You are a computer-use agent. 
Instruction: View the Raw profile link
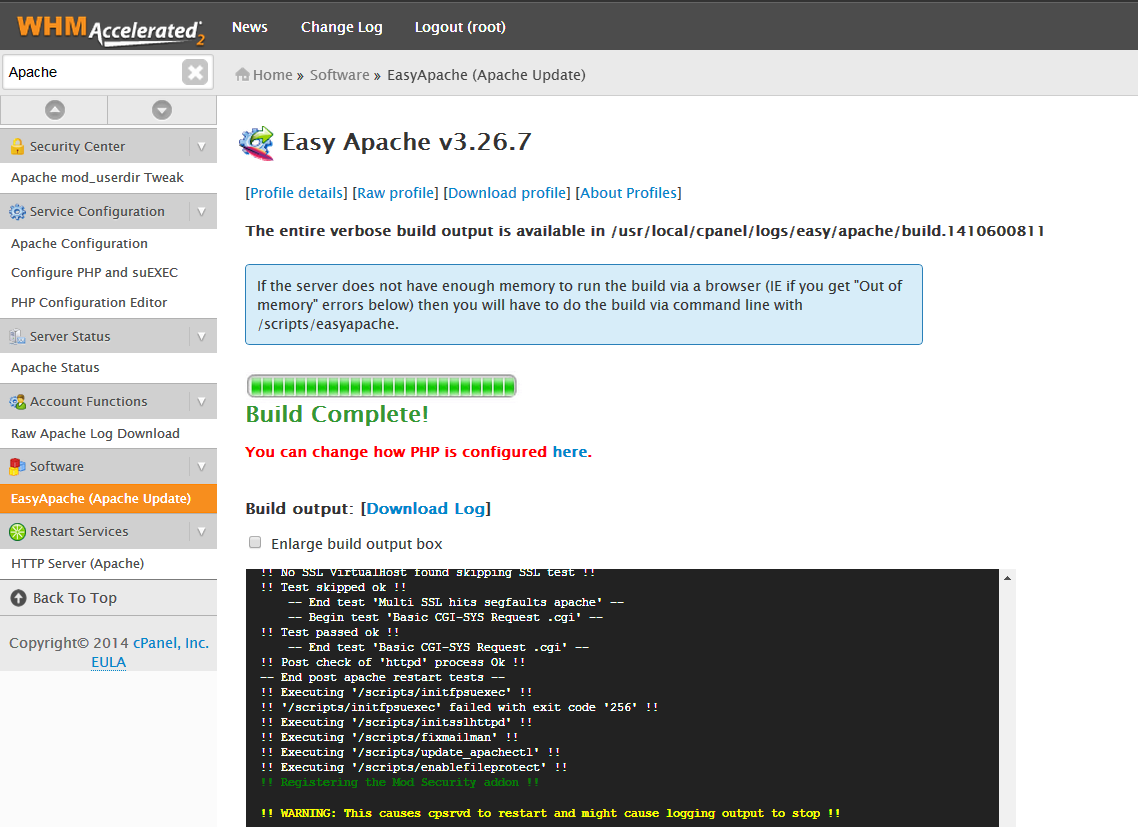pos(396,193)
